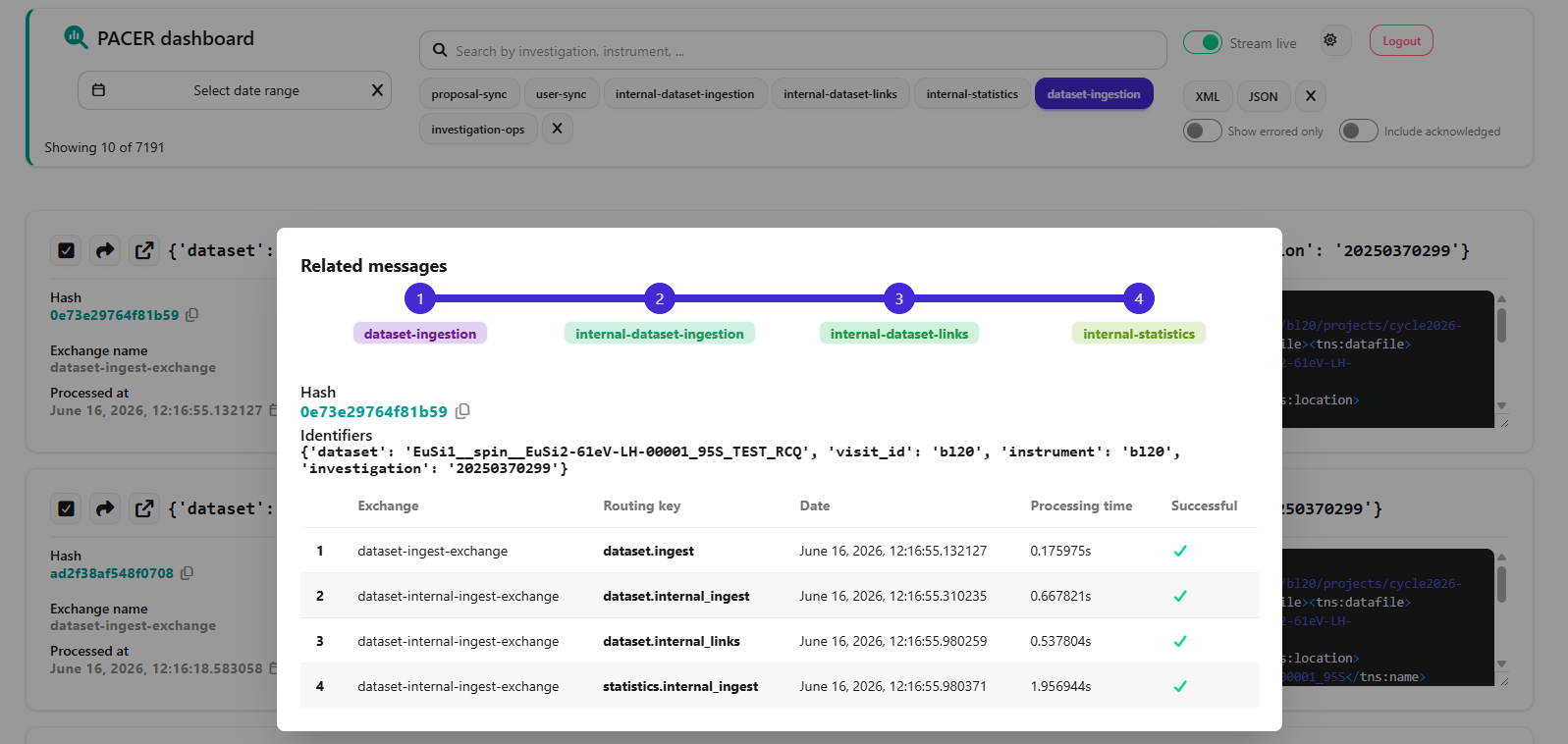Screen dimensions: 1568x744
Task: Click internal-dataset-ingestion label under step 2
Action: pyautogui.click(x=660, y=334)
